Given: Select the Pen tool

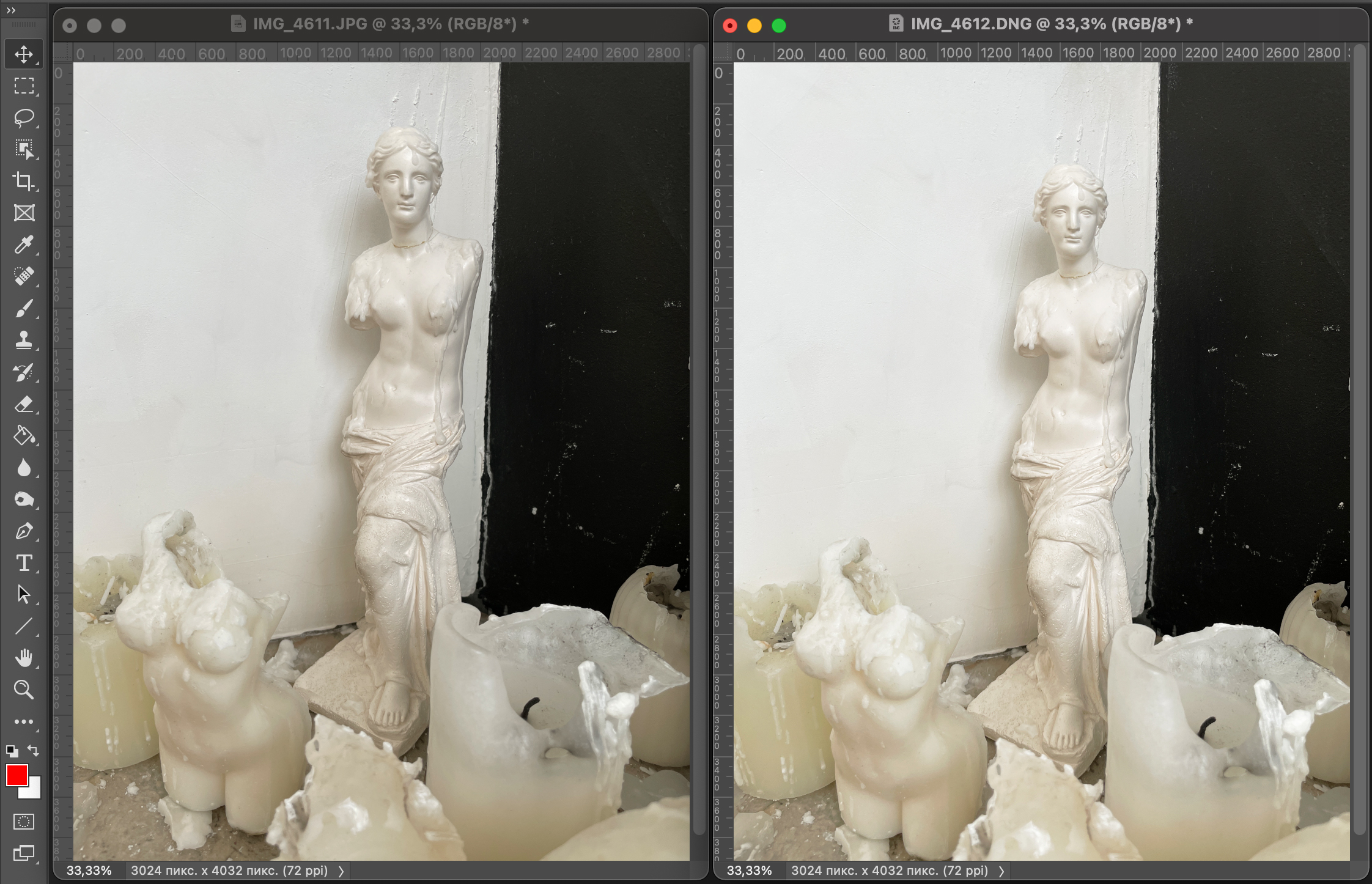Looking at the screenshot, I should click(24, 531).
